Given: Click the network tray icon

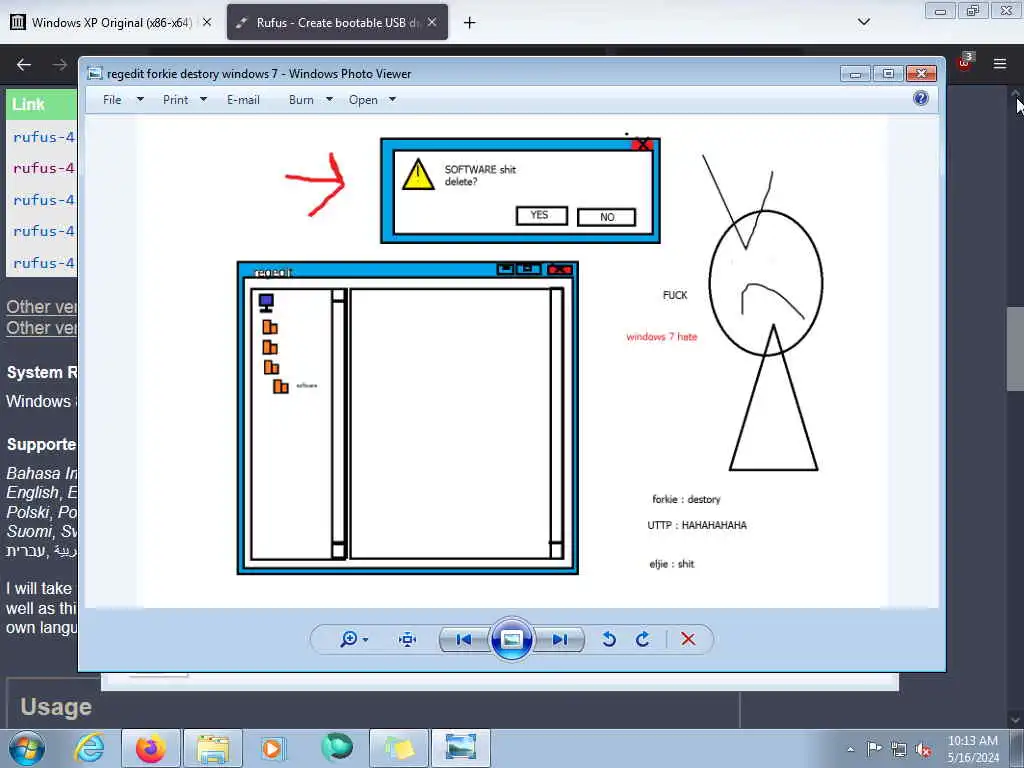Looking at the screenshot, I should pos(899,749).
